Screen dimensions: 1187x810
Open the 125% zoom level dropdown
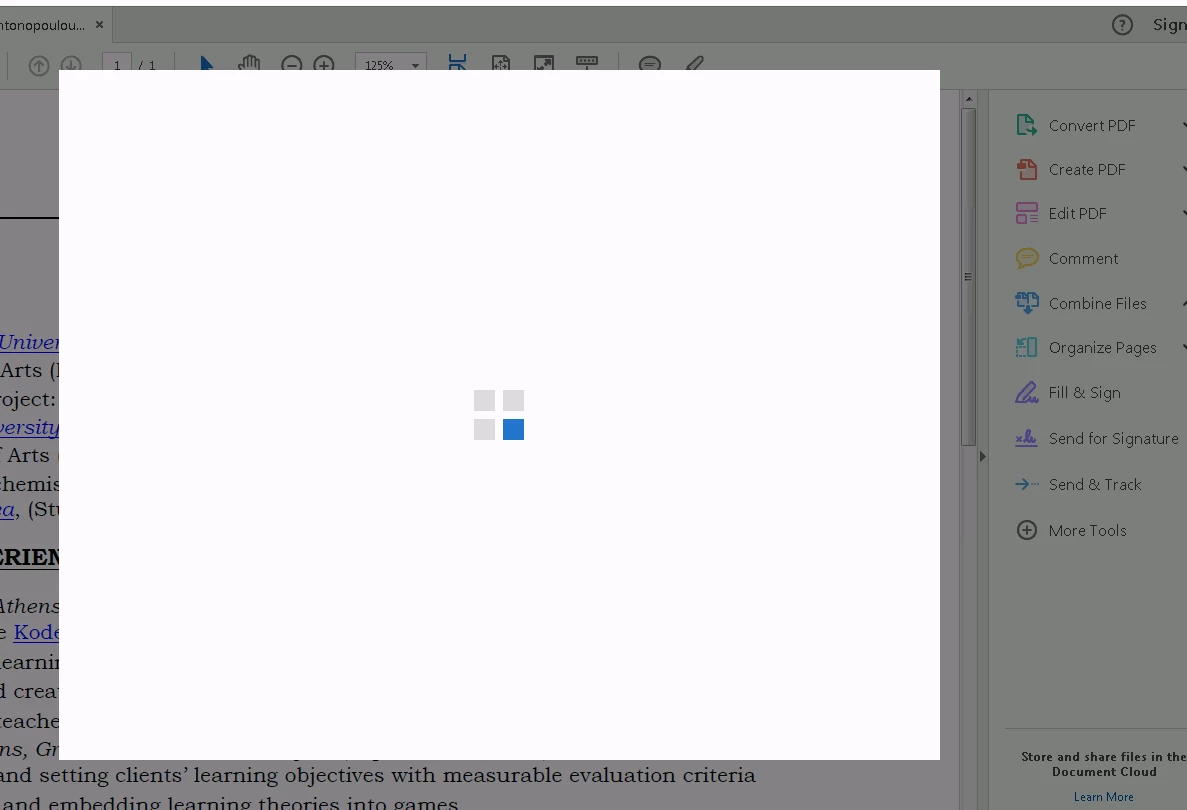[x=391, y=65]
